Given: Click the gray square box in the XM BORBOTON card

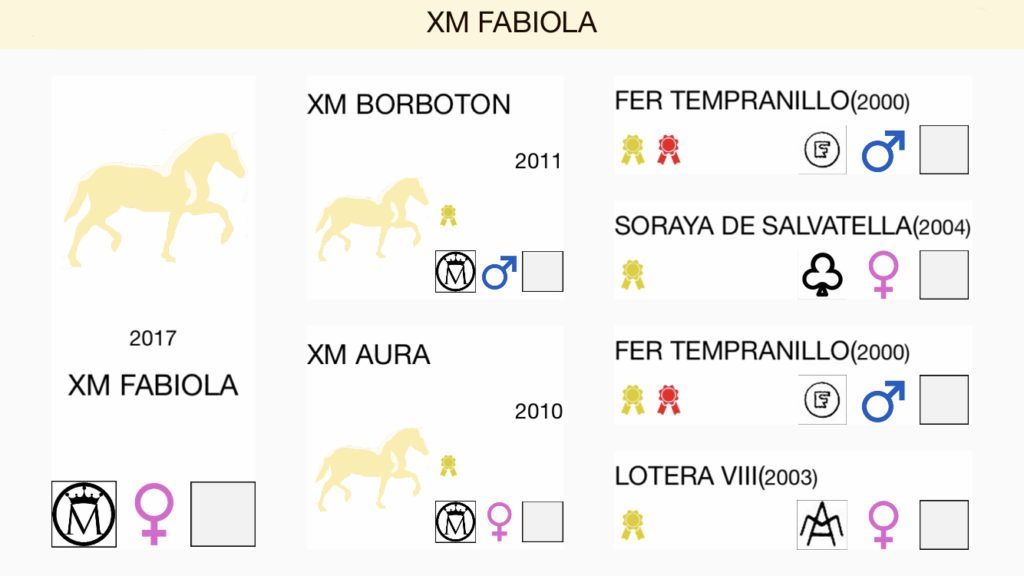Looking at the screenshot, I should tap(543, 272).
